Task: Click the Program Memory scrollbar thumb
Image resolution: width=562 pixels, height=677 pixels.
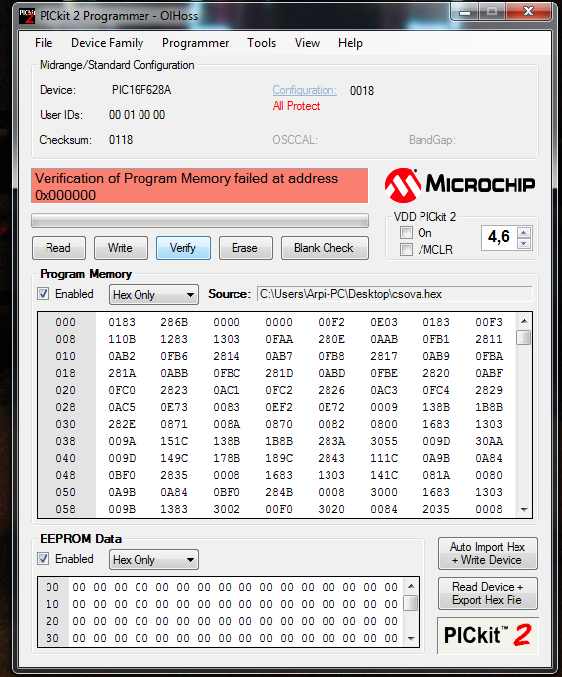Action: click(x=524, y=338)
